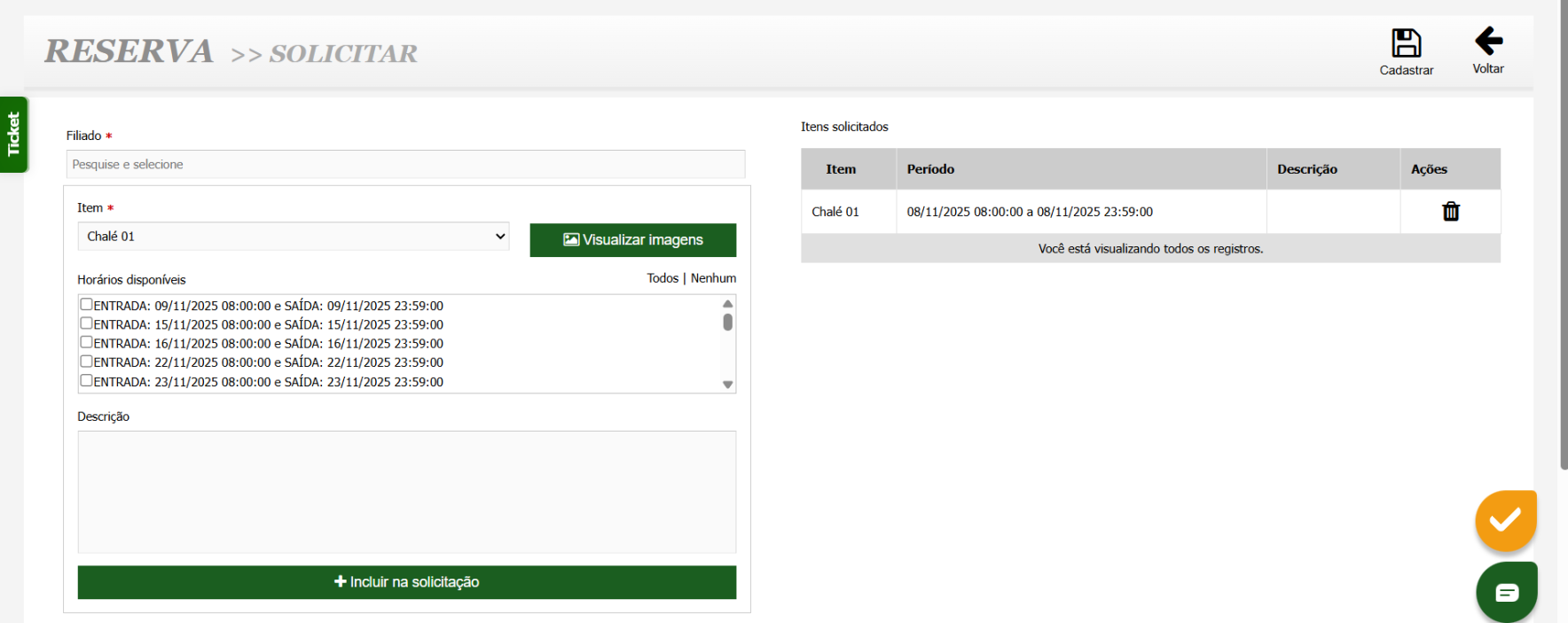Check the 09/11/2025 entrada time slot
The width and height of the screenshot is (1568, 623).
pyautogui.click(x=86, y=305)
